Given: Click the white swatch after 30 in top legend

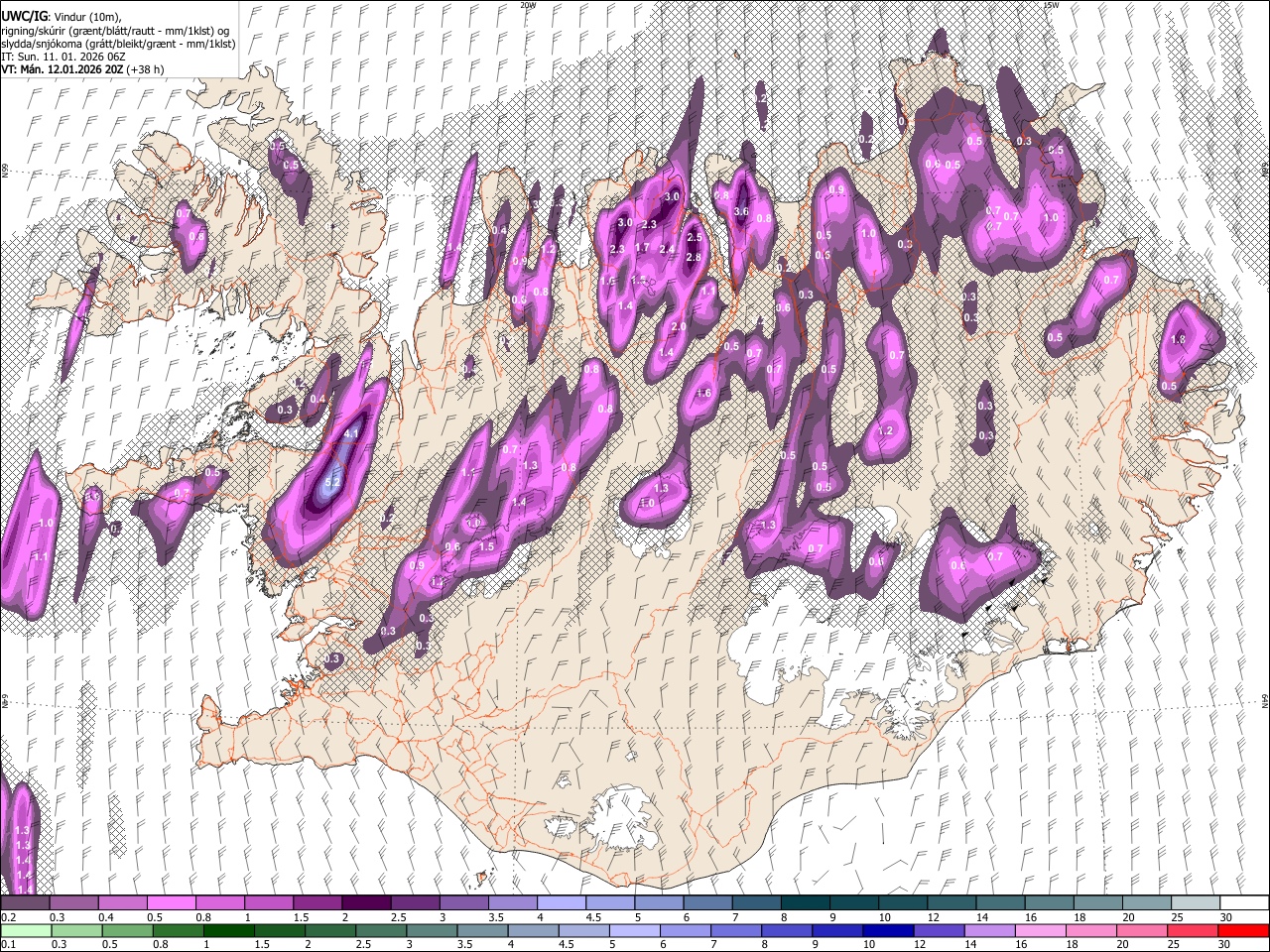Looking at the screenshot, I should 1244,903.
